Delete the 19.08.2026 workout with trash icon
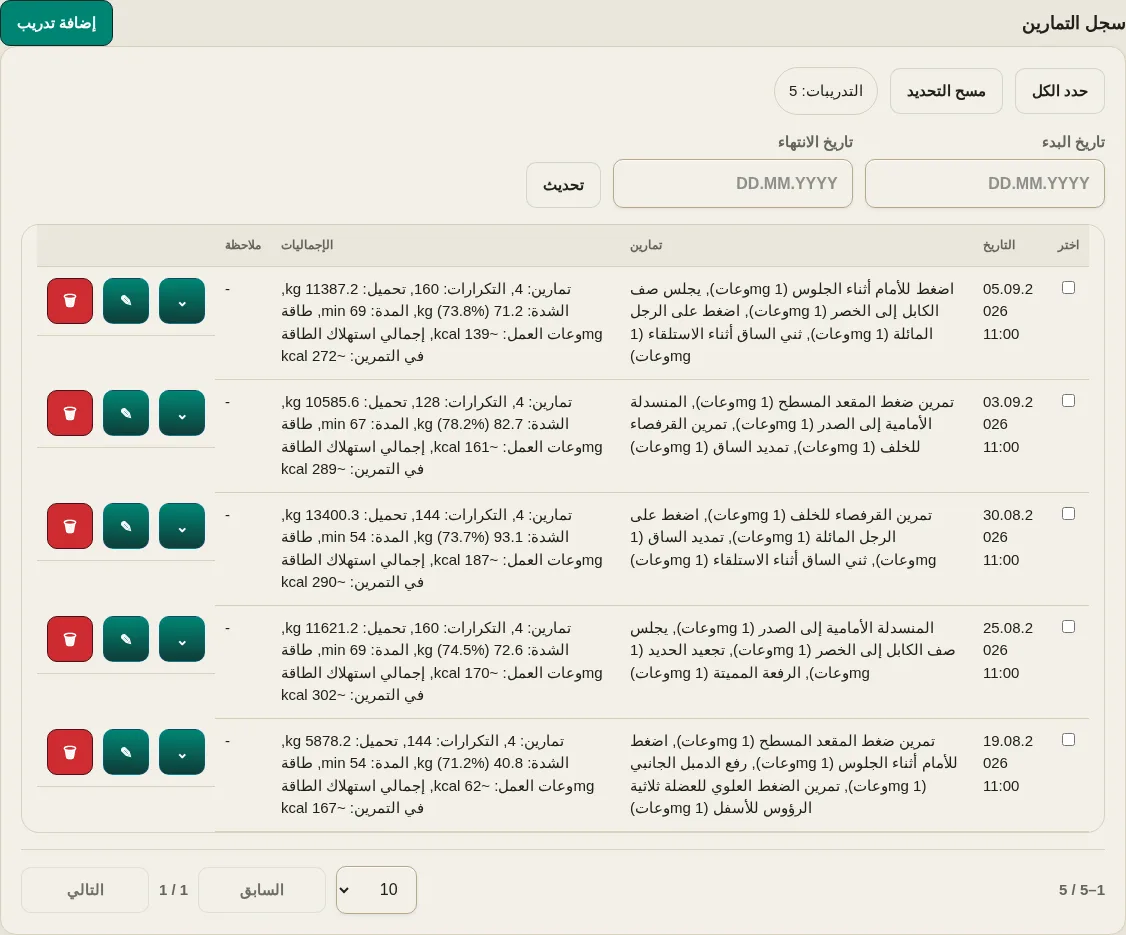 [x=70, y=752]
